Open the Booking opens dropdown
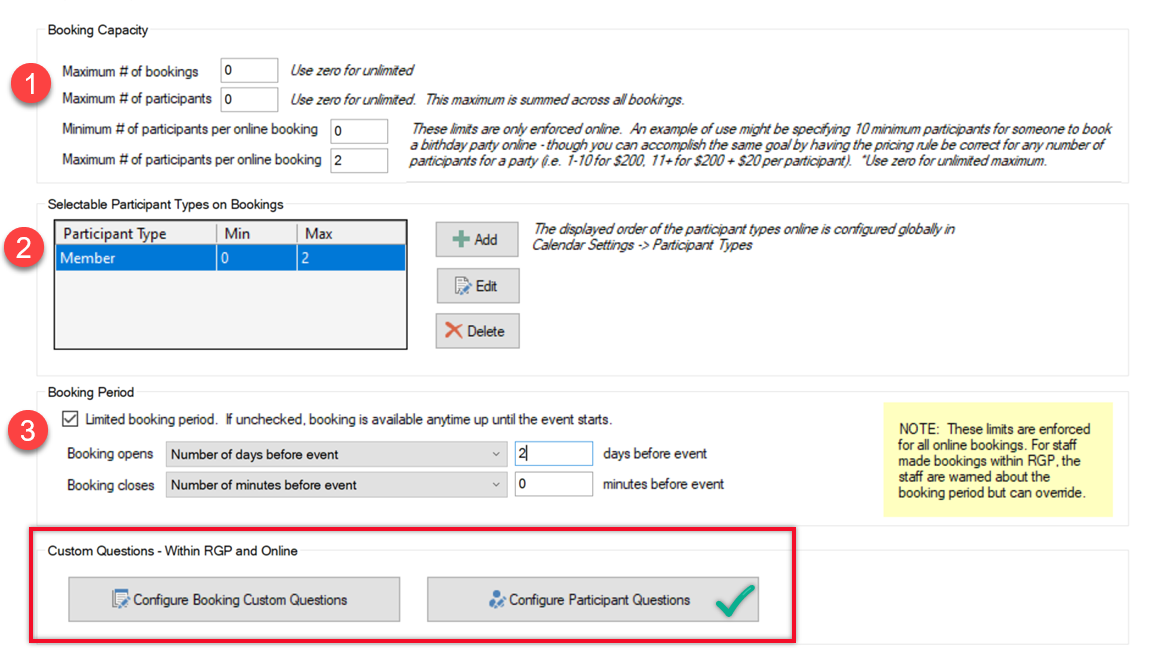 click(337, 454)
